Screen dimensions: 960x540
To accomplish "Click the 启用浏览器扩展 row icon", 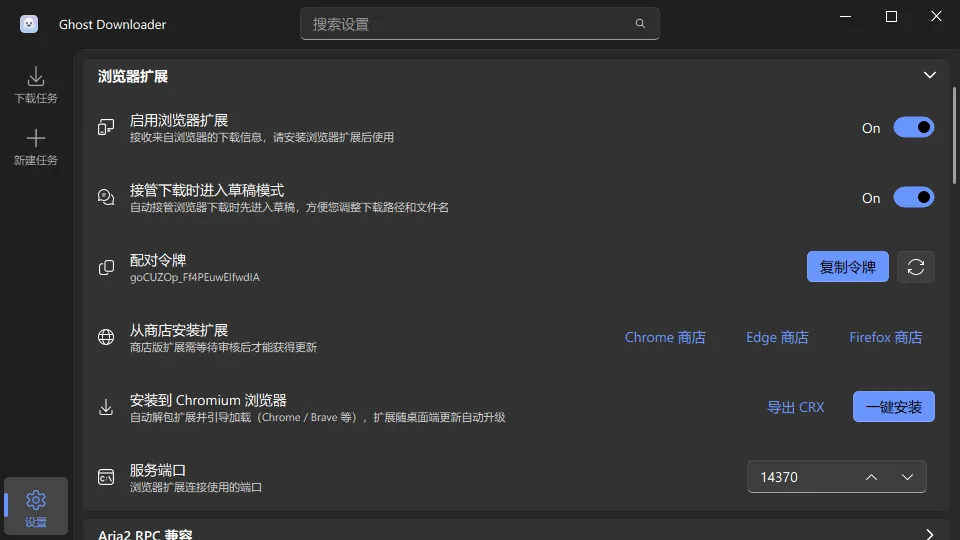I will (106, 127).
